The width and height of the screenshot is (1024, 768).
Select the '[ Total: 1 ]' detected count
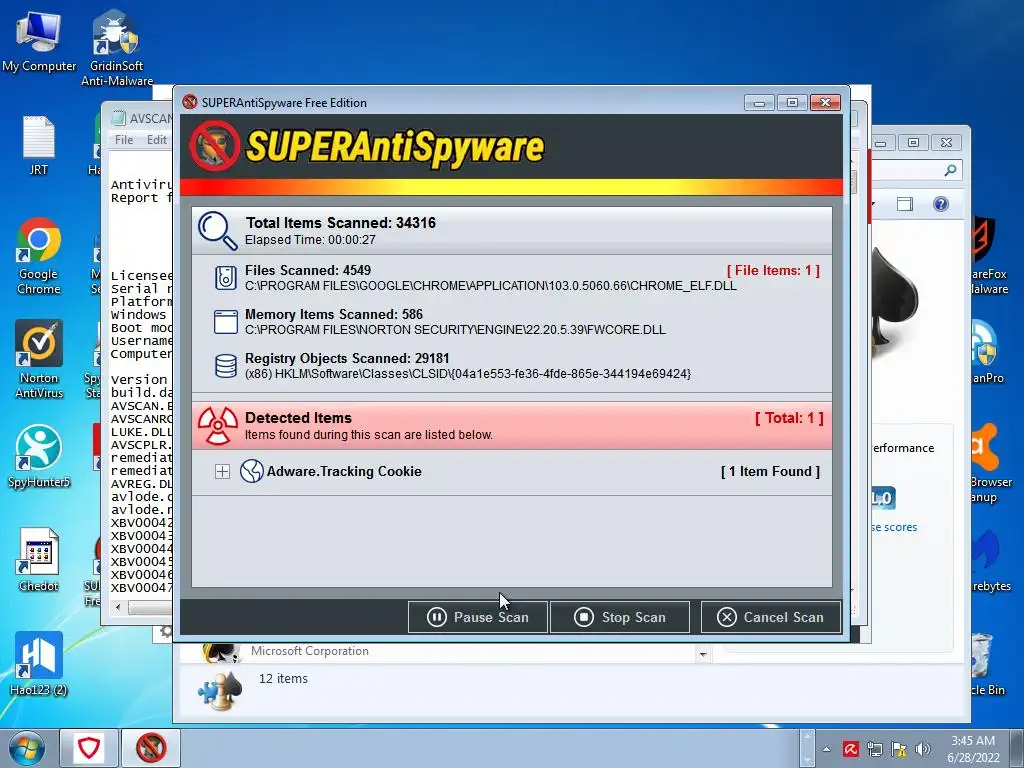[789, 418]
